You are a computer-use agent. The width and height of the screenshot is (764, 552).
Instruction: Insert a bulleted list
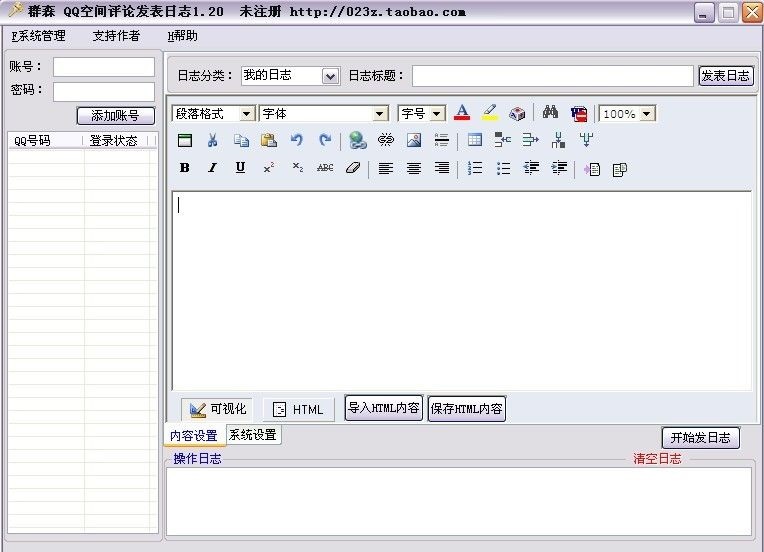(x=503, y=169)
